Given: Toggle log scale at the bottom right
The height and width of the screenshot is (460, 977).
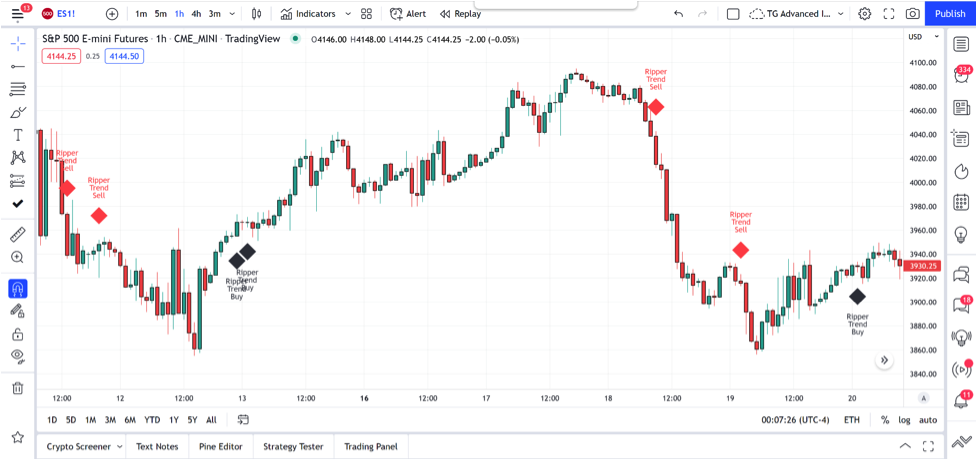Looking at the screenshot, I should point(904,420).
